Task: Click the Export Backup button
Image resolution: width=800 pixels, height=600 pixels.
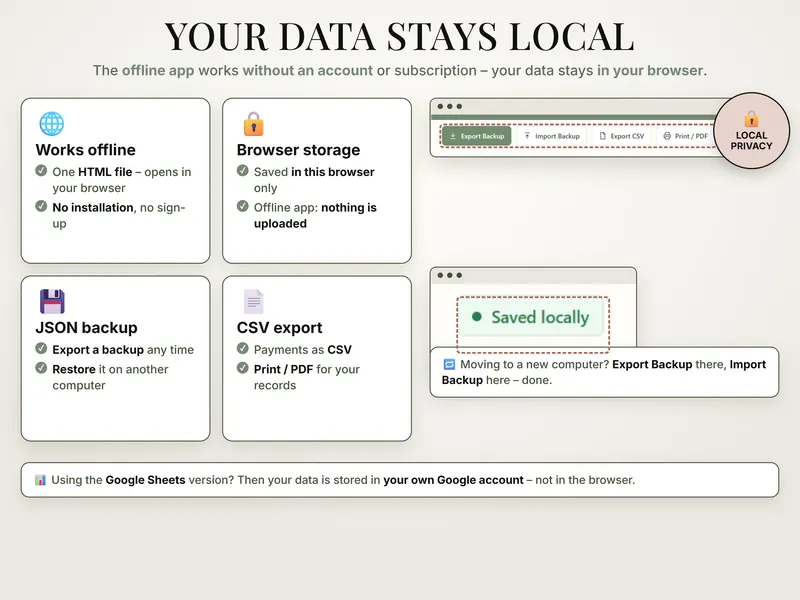Action: click(x=477, y=136)
